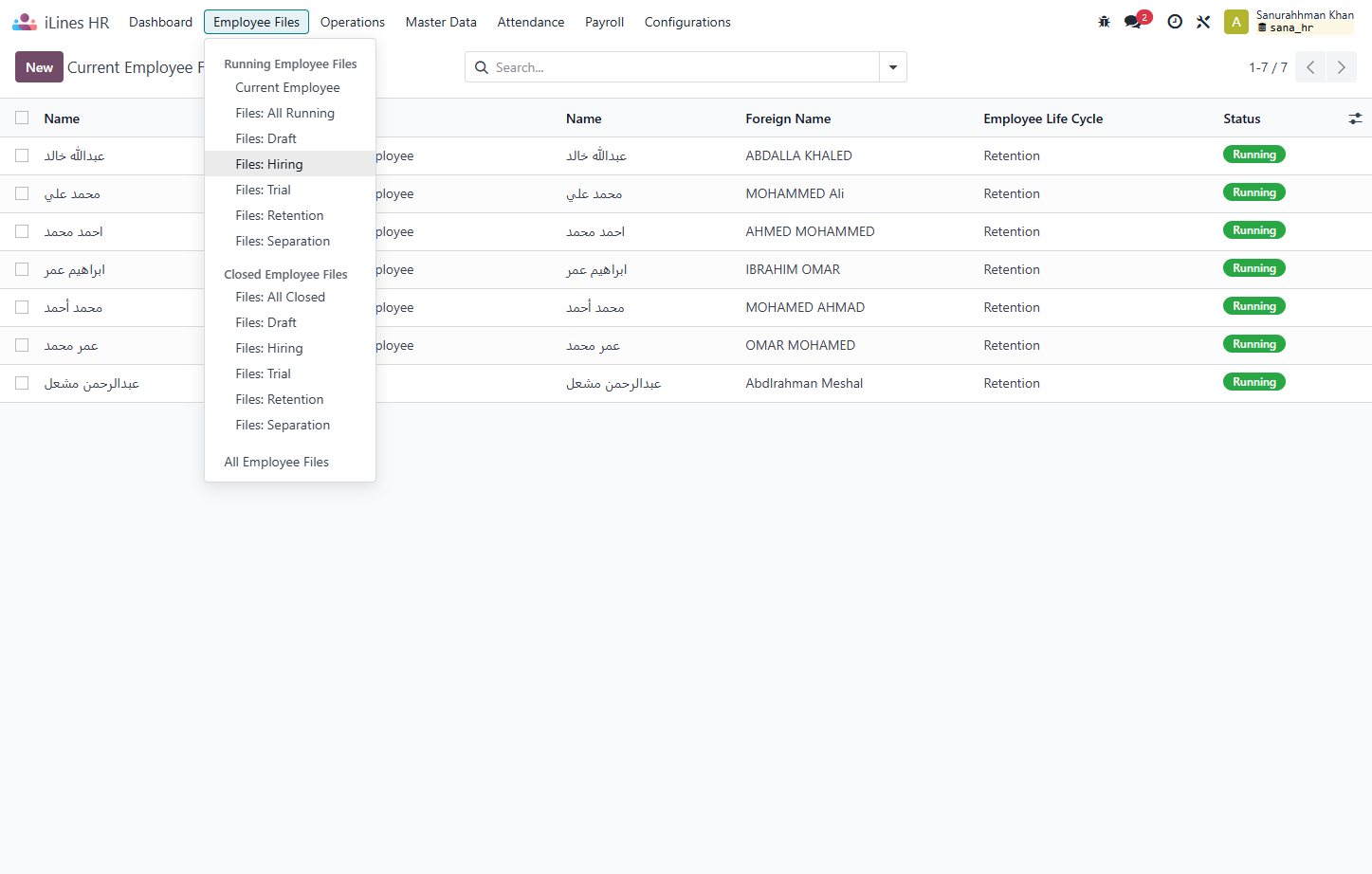Go to the Dashboard menu

160,22
